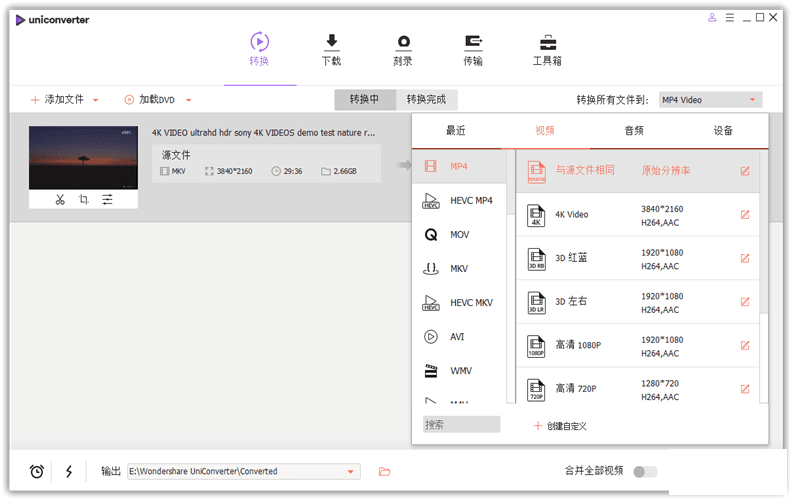Open the output path dropdown
The height and width of the screenshot is (500, 792).
pos(351,472)
